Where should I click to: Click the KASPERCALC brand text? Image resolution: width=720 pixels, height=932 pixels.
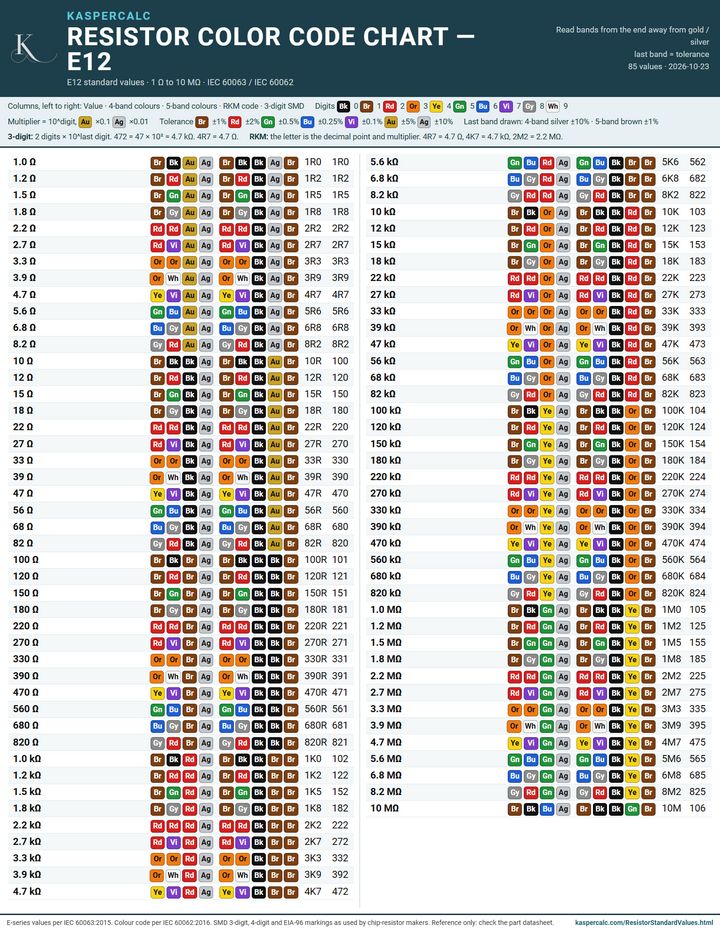[109, 15]
